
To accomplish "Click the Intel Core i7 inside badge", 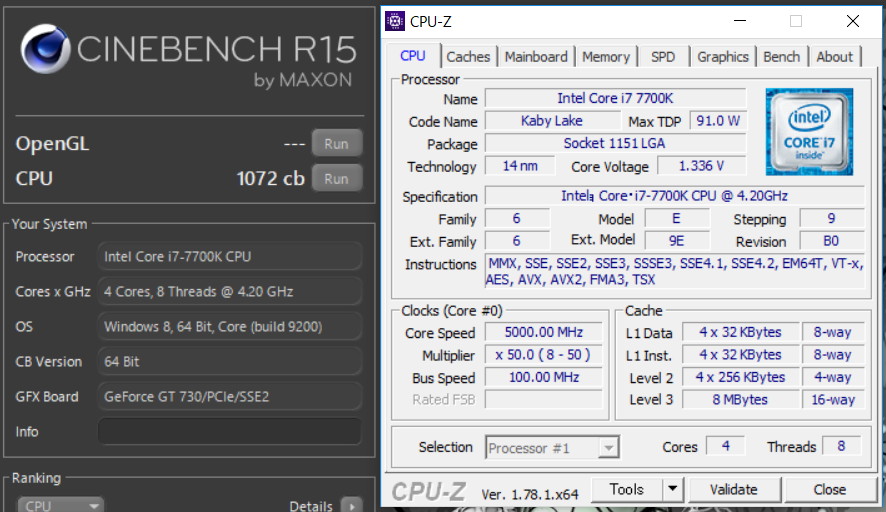I will click(809, 132).
